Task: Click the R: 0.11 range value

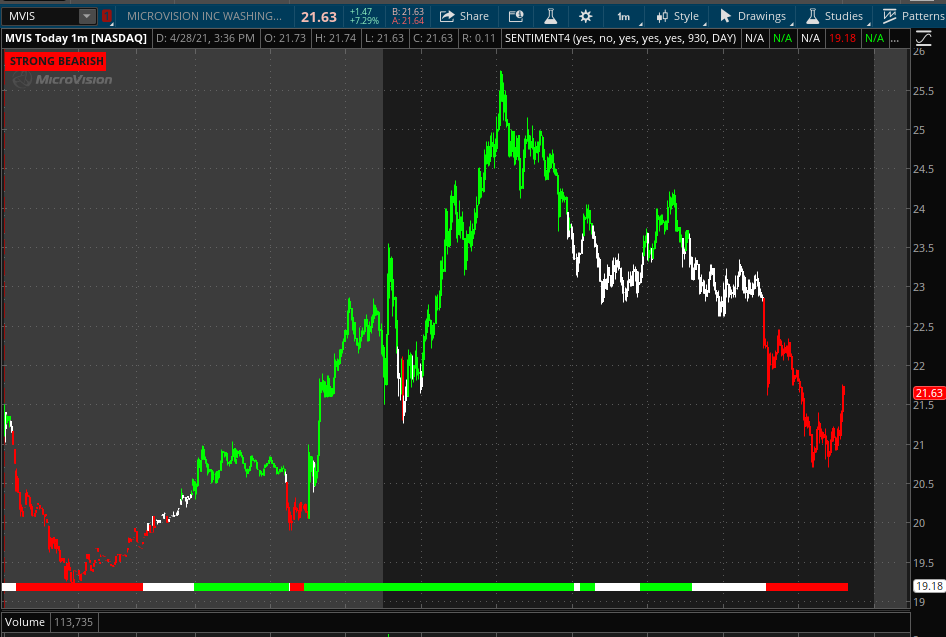Action: [x=478, y=38]
